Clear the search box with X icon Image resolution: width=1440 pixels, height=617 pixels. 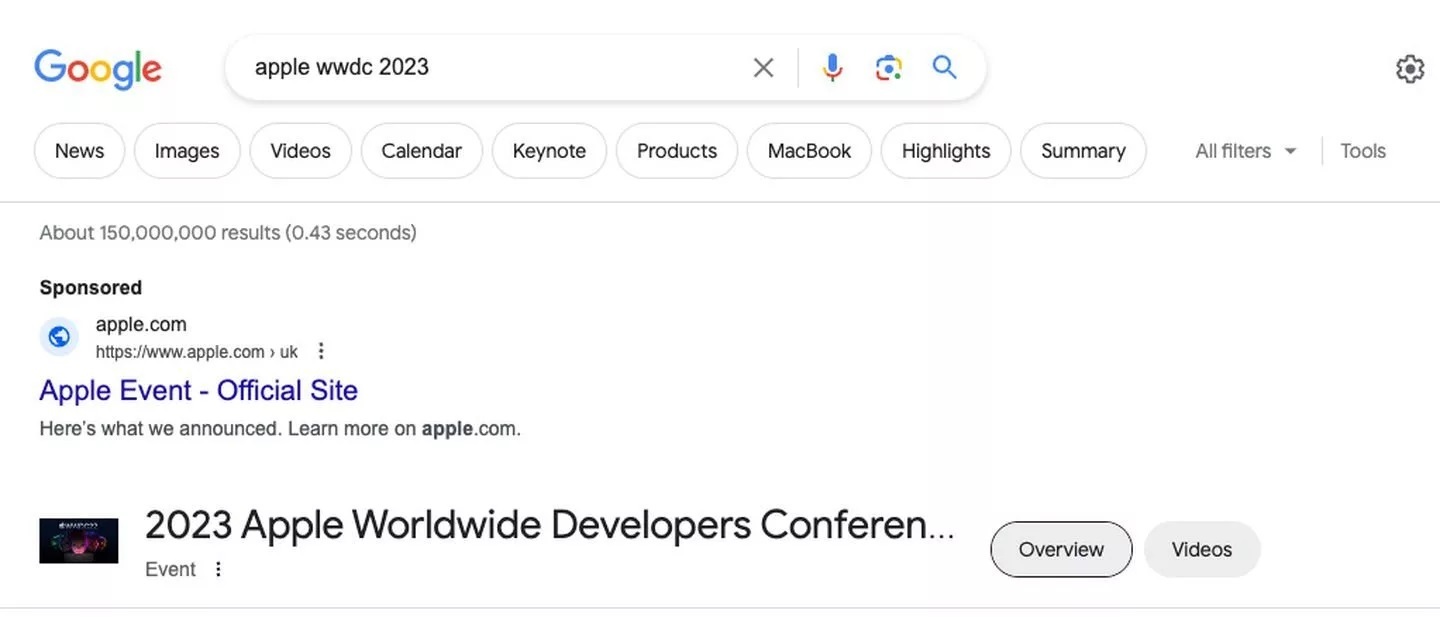763,68
